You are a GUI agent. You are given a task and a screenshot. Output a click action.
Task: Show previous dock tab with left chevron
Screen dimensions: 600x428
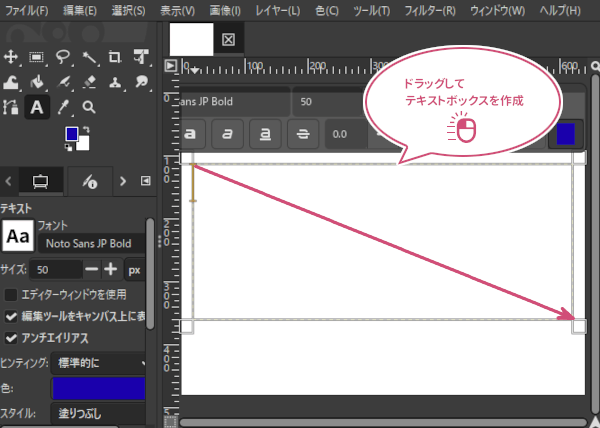point(8,181)
